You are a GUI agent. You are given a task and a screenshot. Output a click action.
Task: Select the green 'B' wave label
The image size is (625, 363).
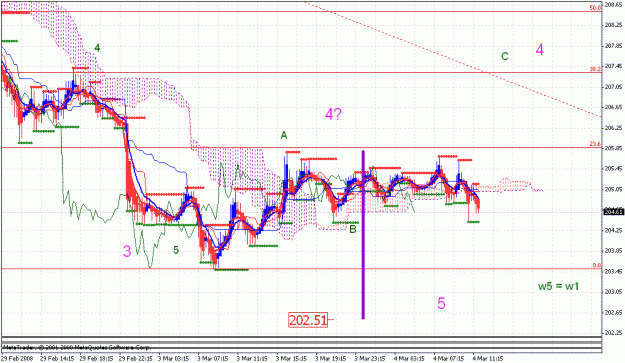[x=353, y=229]
